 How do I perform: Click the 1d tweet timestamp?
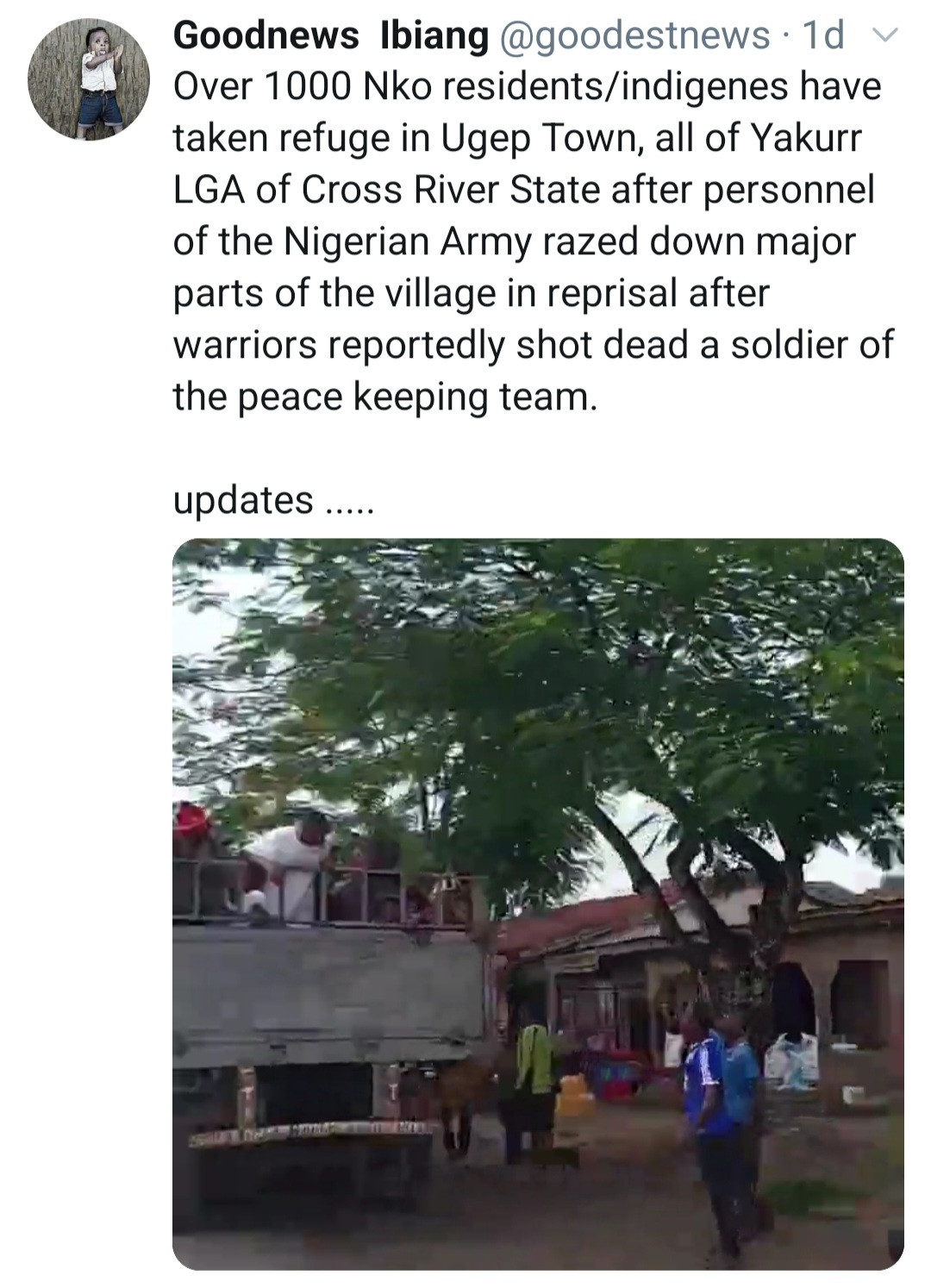point(822,35)
